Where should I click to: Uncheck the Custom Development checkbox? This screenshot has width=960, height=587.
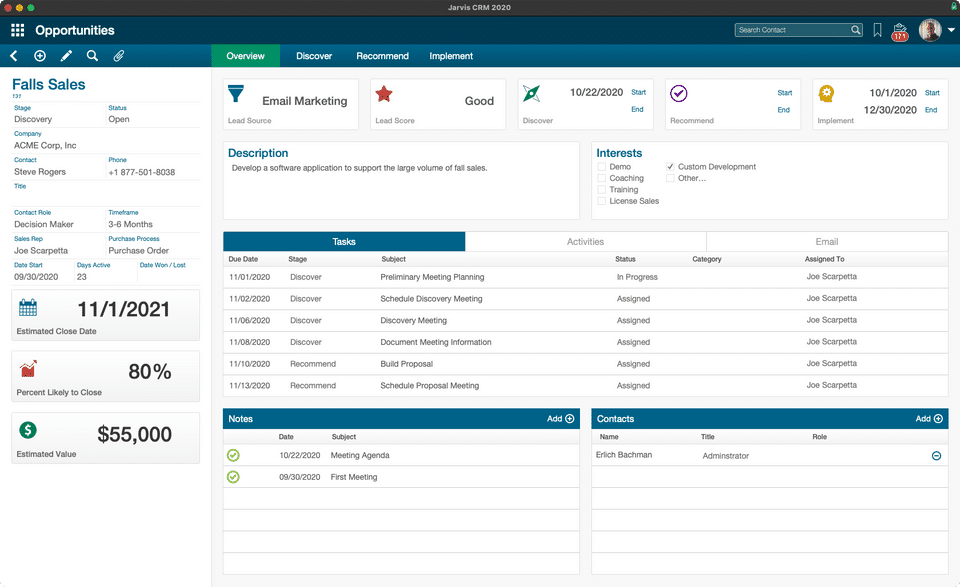coord(670,166)
